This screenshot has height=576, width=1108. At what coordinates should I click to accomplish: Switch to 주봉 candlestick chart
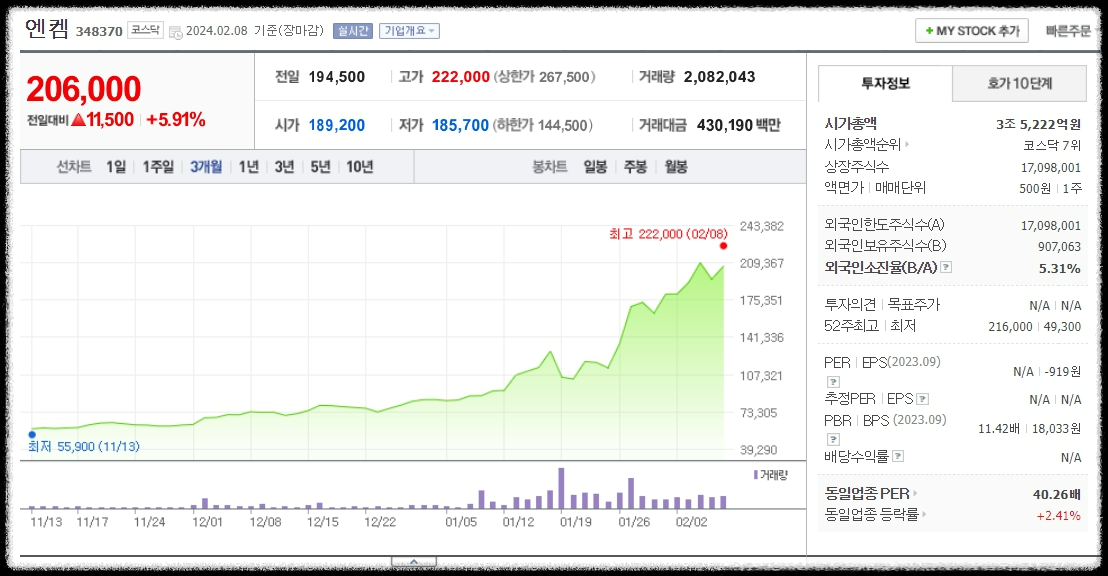coord(635,167)
